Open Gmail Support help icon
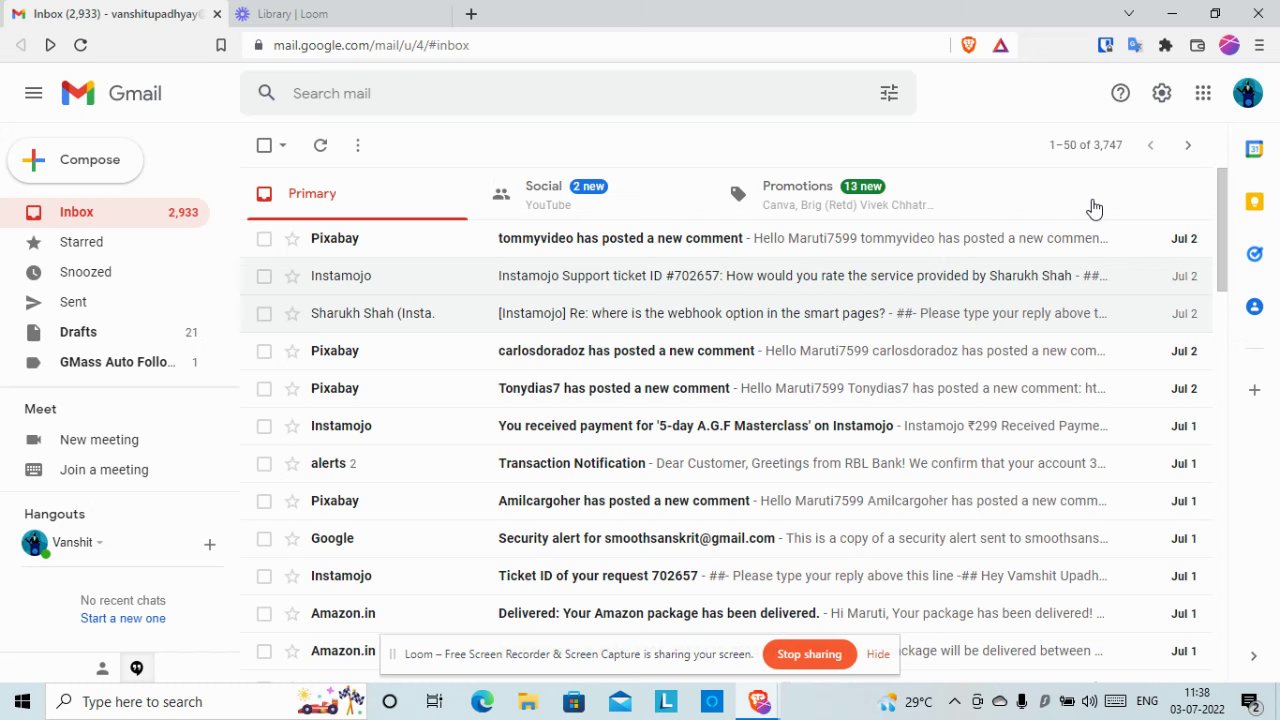The width and height of the screenshot is (1280, 720). (x=1120, y=93)
